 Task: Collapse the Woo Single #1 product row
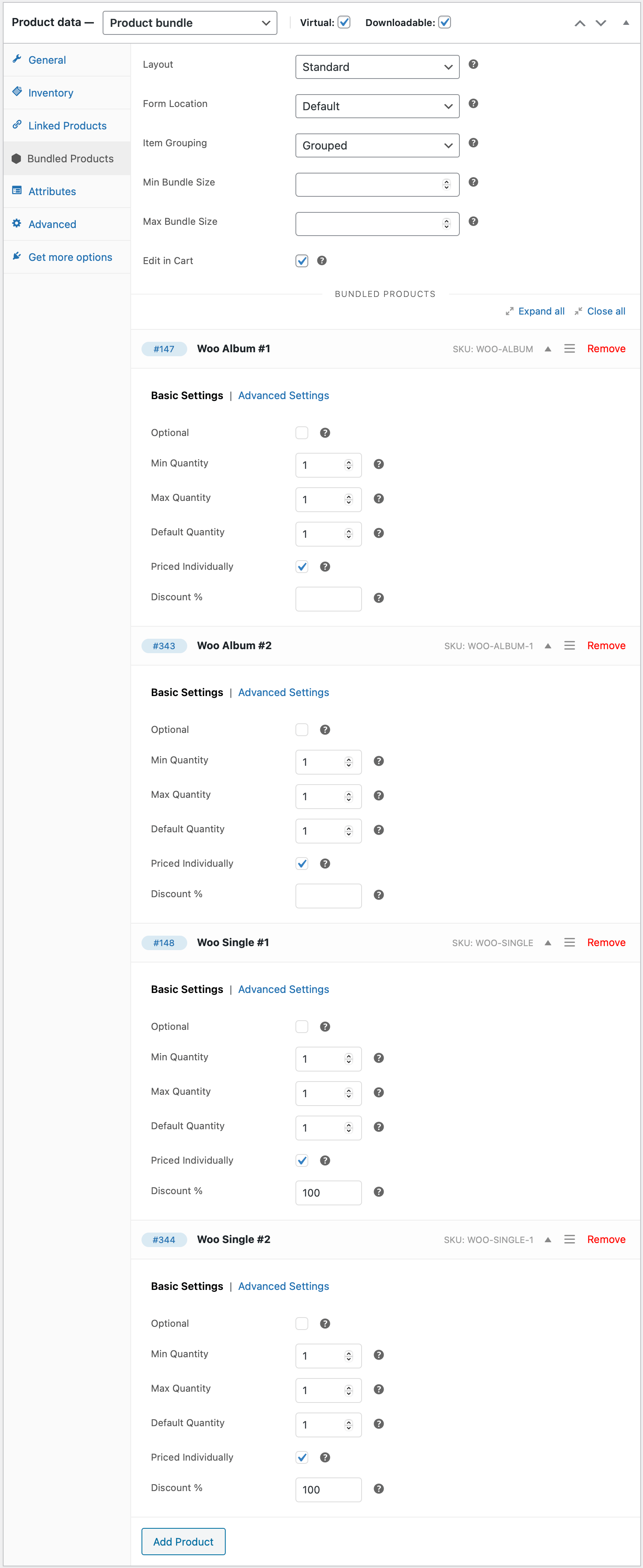click(548, 942)
